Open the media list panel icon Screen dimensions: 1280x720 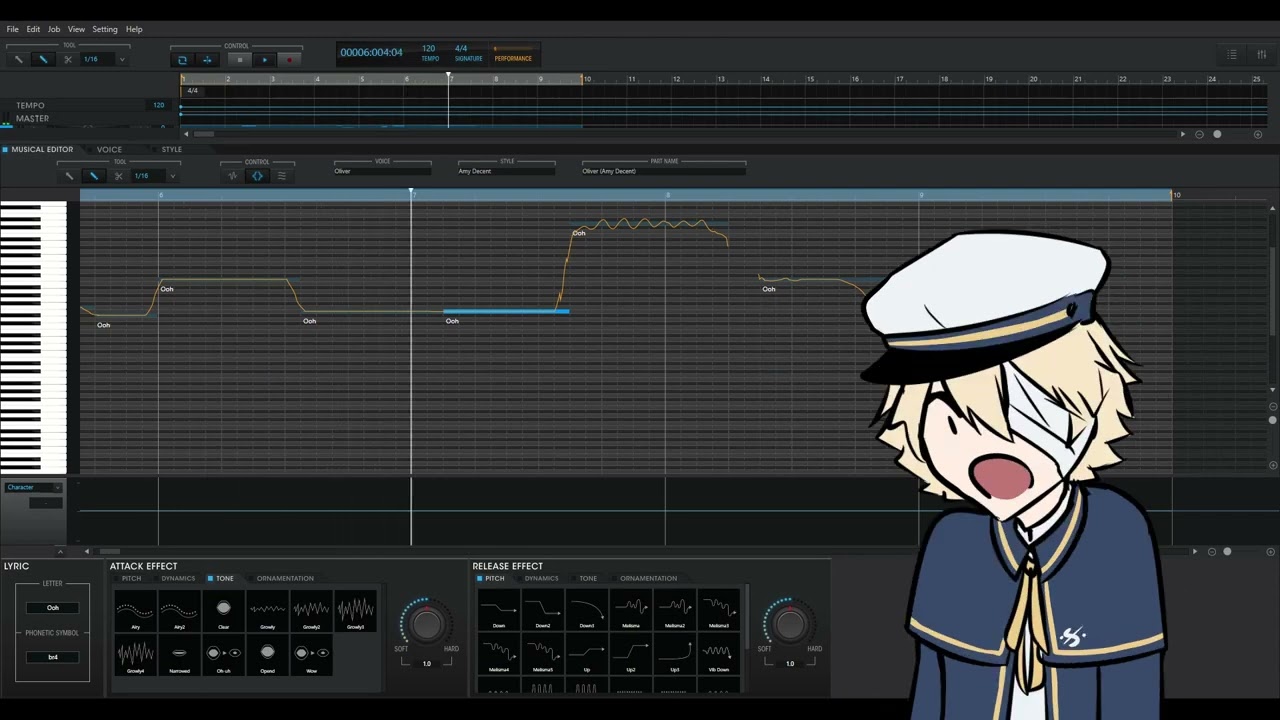coord(1232,54)
